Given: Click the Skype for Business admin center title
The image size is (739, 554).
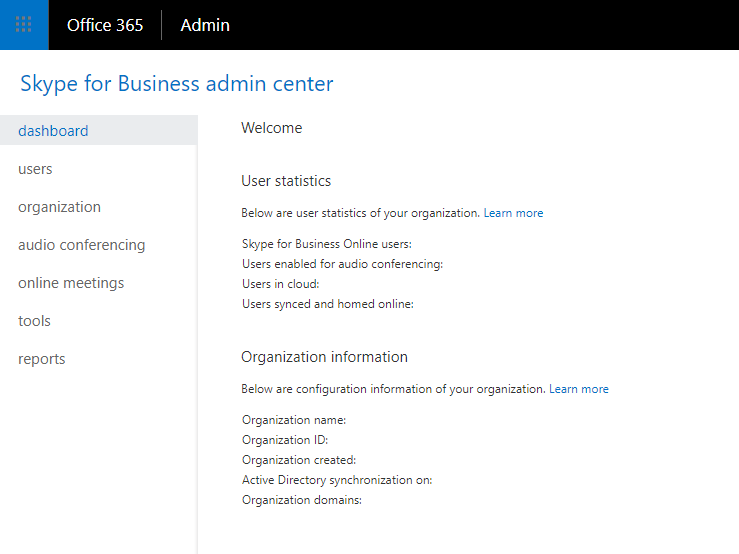Looking at the screenshot, I should tap(177, 84).
